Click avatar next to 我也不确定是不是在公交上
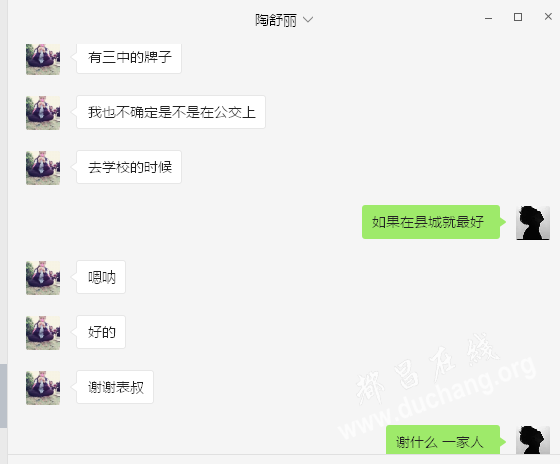 (x=43, y=113)
